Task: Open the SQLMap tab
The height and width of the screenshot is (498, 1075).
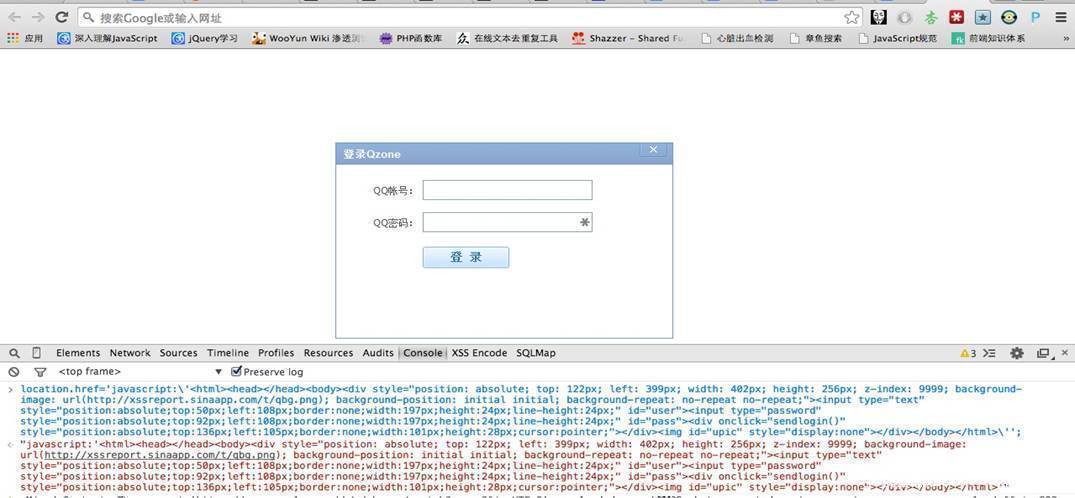Action: coord(536,353)
